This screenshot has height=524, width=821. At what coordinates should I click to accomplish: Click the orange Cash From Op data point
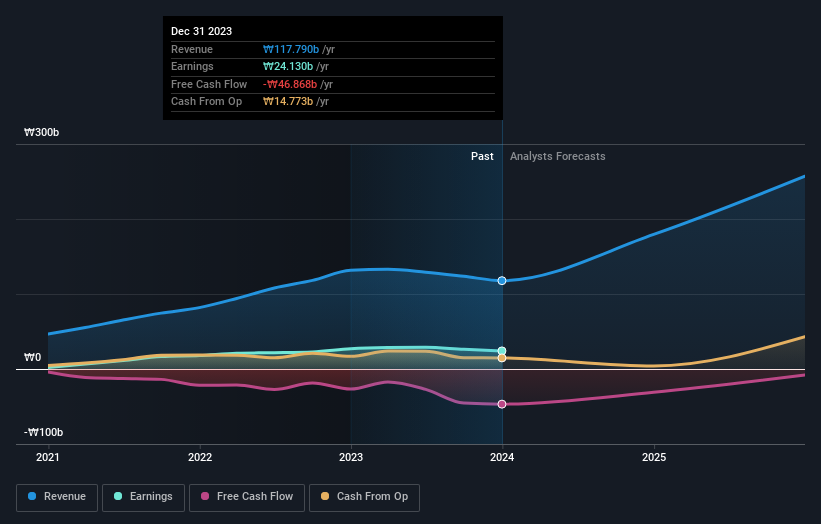(x=502, y=358)
